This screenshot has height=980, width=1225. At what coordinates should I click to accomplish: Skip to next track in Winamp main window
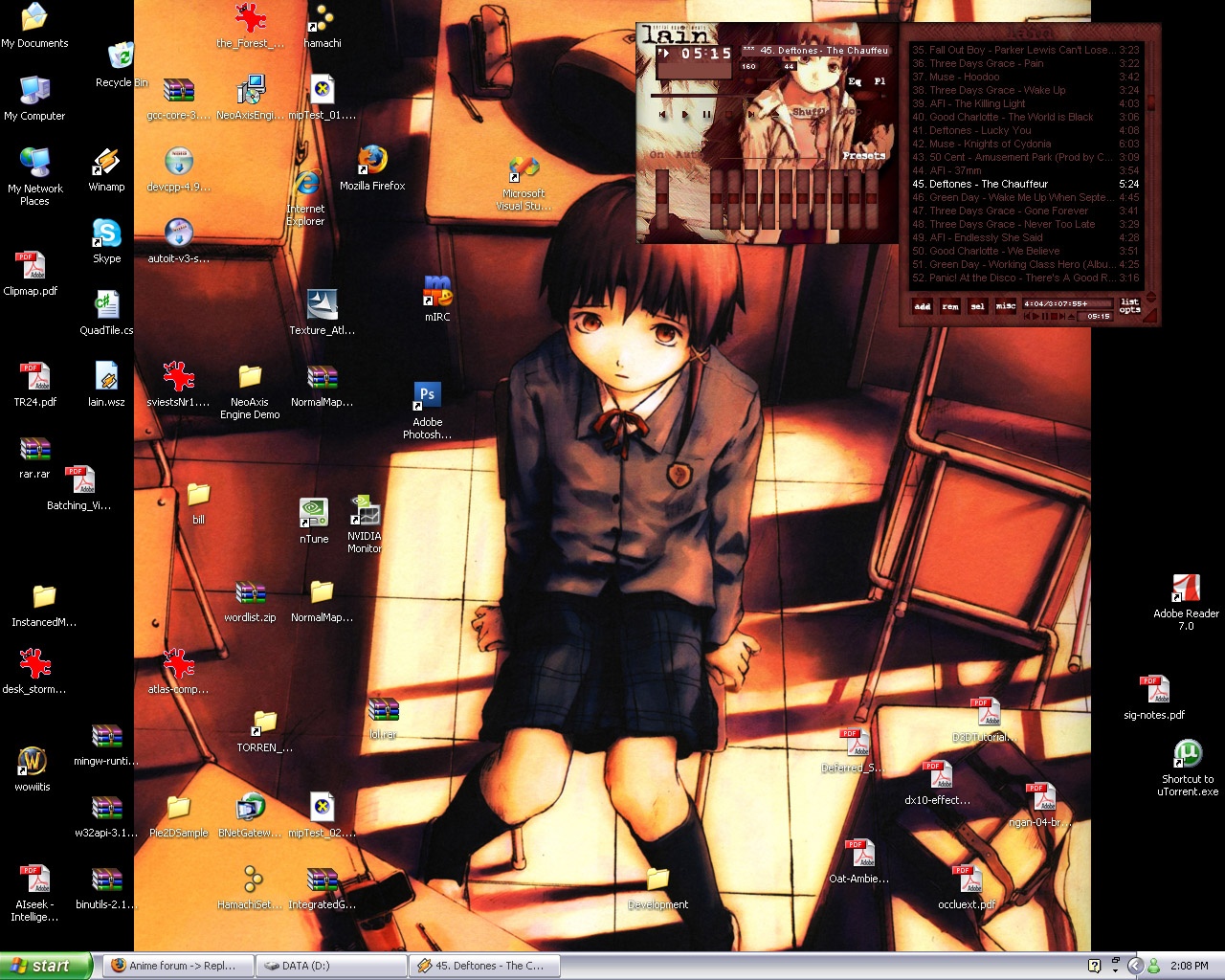(751, 115)
